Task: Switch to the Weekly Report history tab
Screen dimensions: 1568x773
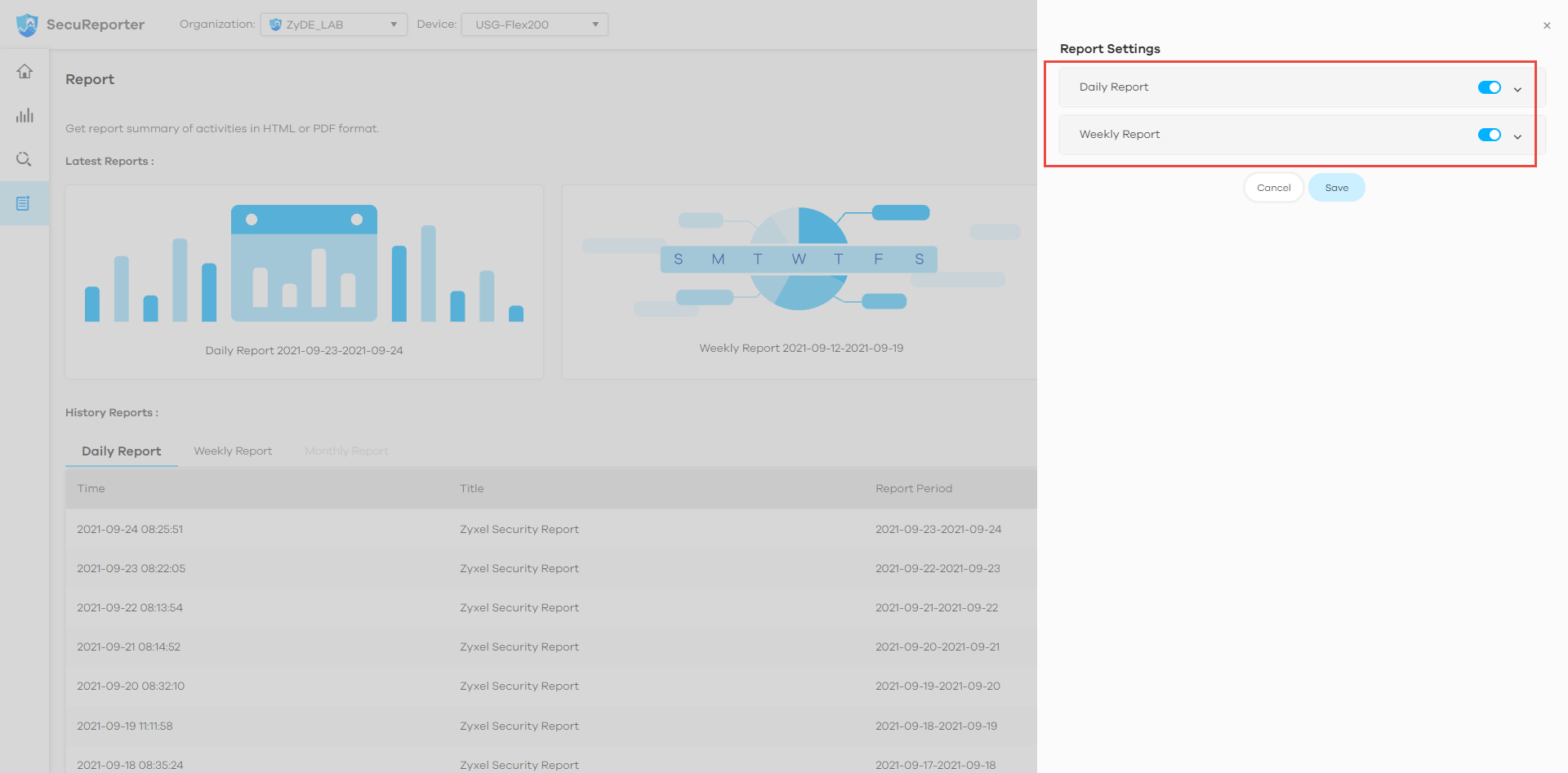Action: pyautogui.click(x=233, y=451)
